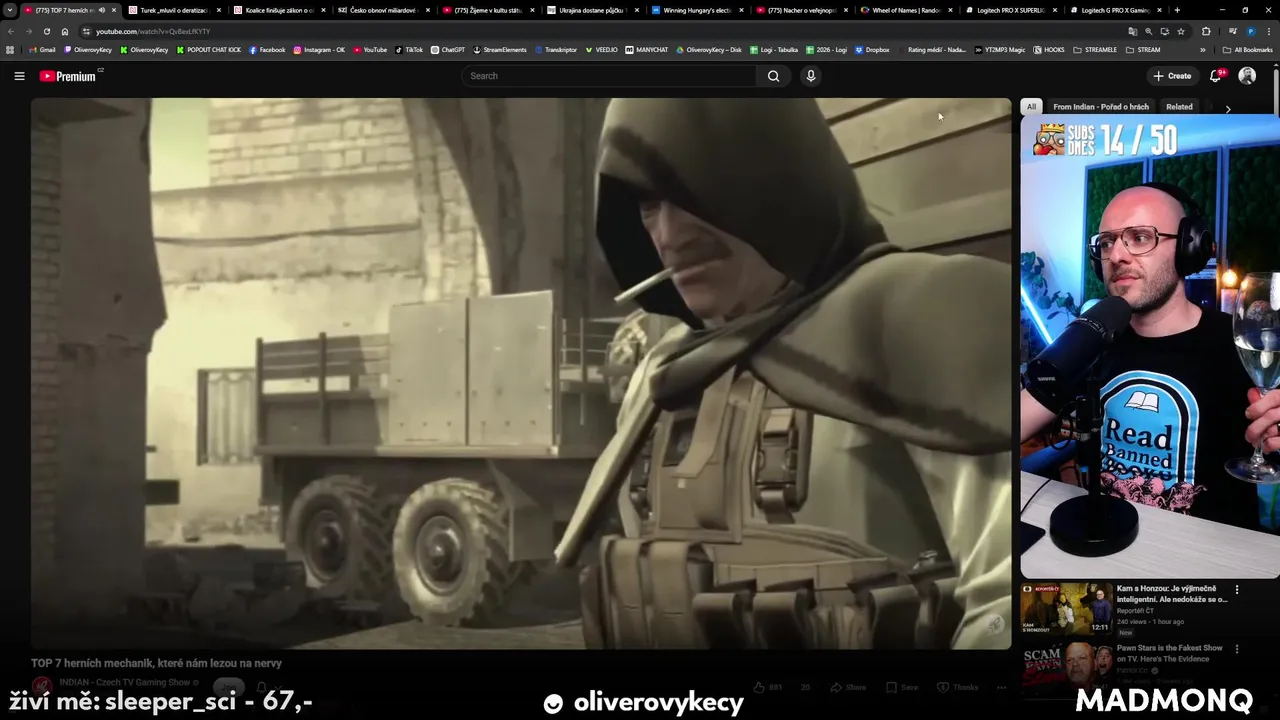Open the Create button

click(x=1172, y=76)
